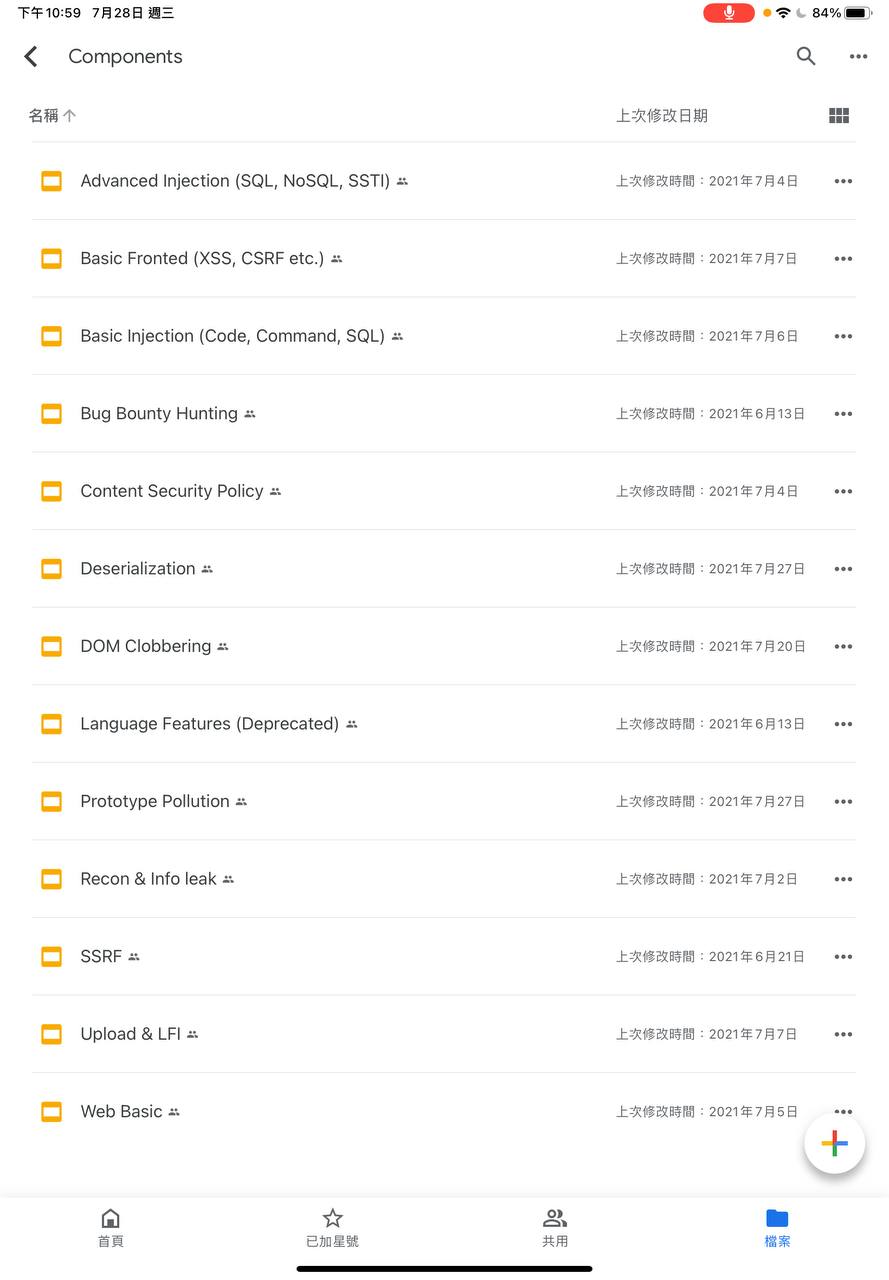Open more options for SSRF file

(843, 957)
